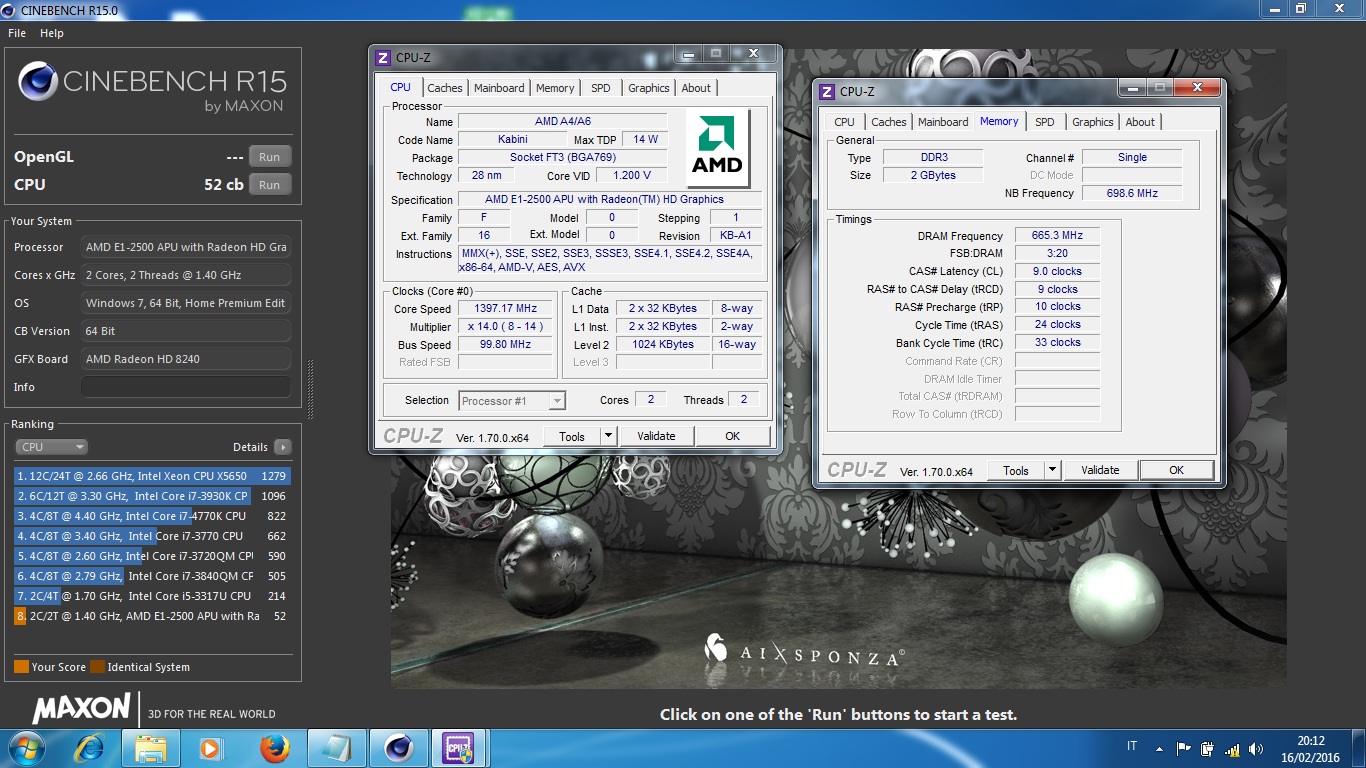This screenshot has width=1366, height=768.
Task: Open Graphics tab in Memory window
Action: tap(1092, 122)
